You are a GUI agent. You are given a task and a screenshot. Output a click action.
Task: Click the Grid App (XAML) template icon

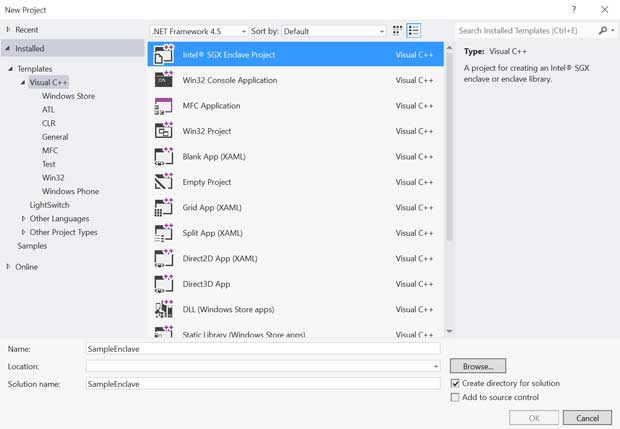164,208
